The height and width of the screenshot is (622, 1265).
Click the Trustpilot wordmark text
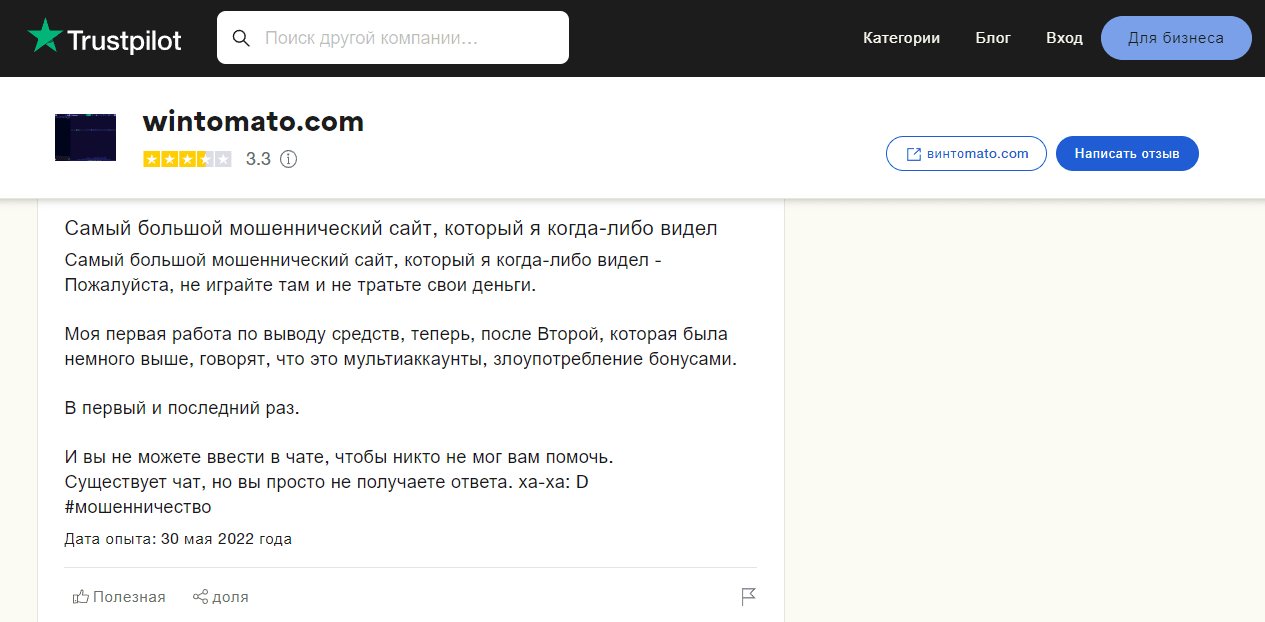[124, 40]
